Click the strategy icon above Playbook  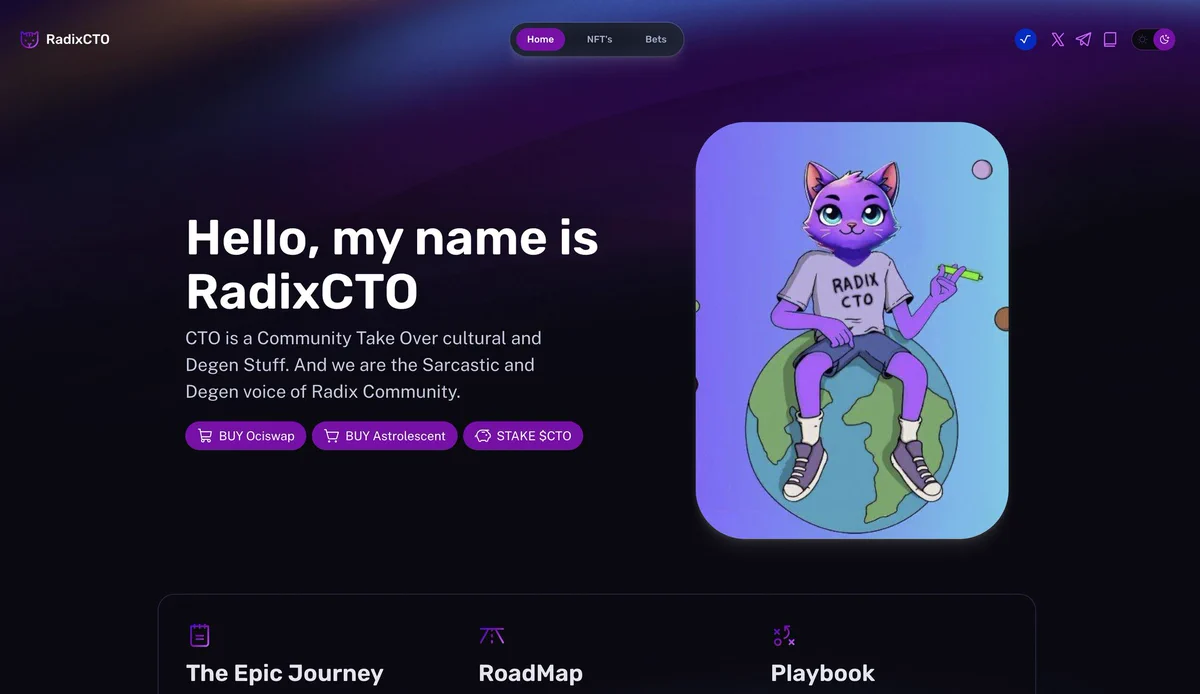(x=783, y=635)
